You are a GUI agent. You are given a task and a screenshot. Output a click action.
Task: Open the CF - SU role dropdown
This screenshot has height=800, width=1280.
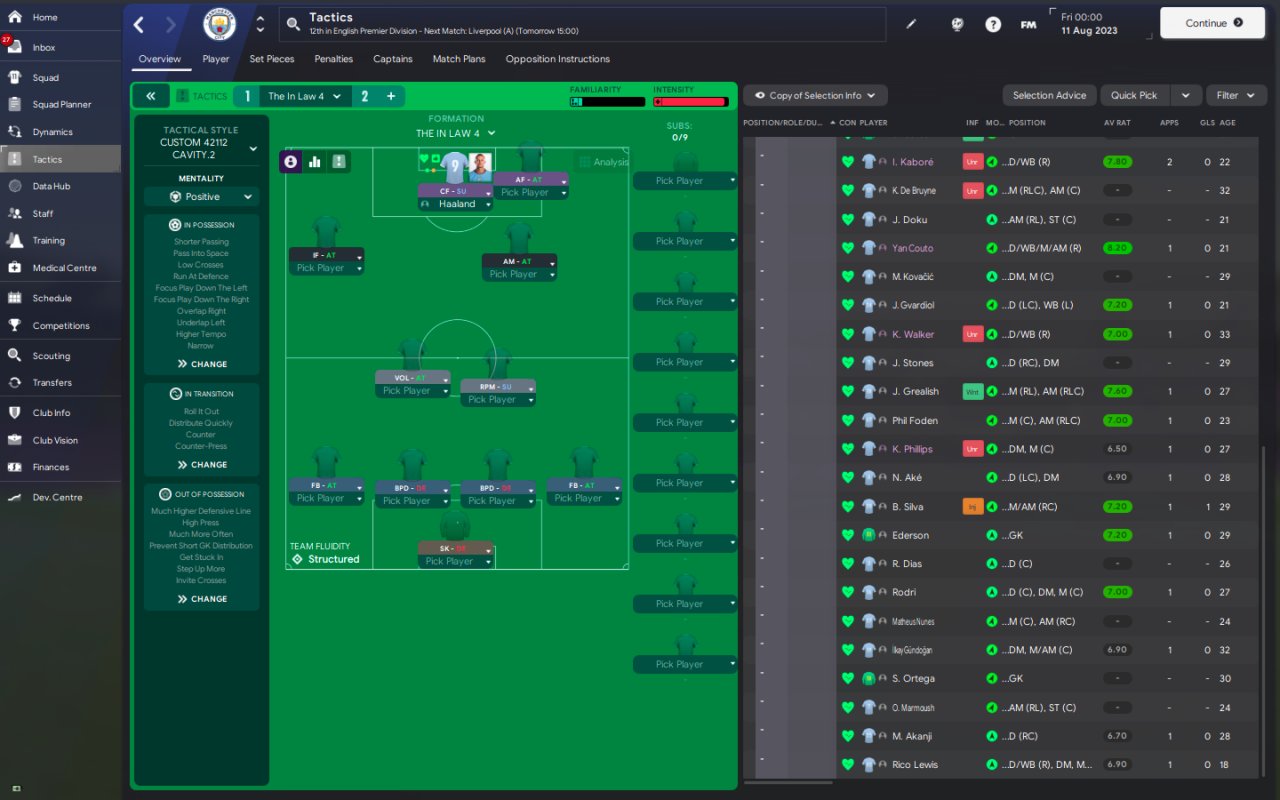pos(454,191)
